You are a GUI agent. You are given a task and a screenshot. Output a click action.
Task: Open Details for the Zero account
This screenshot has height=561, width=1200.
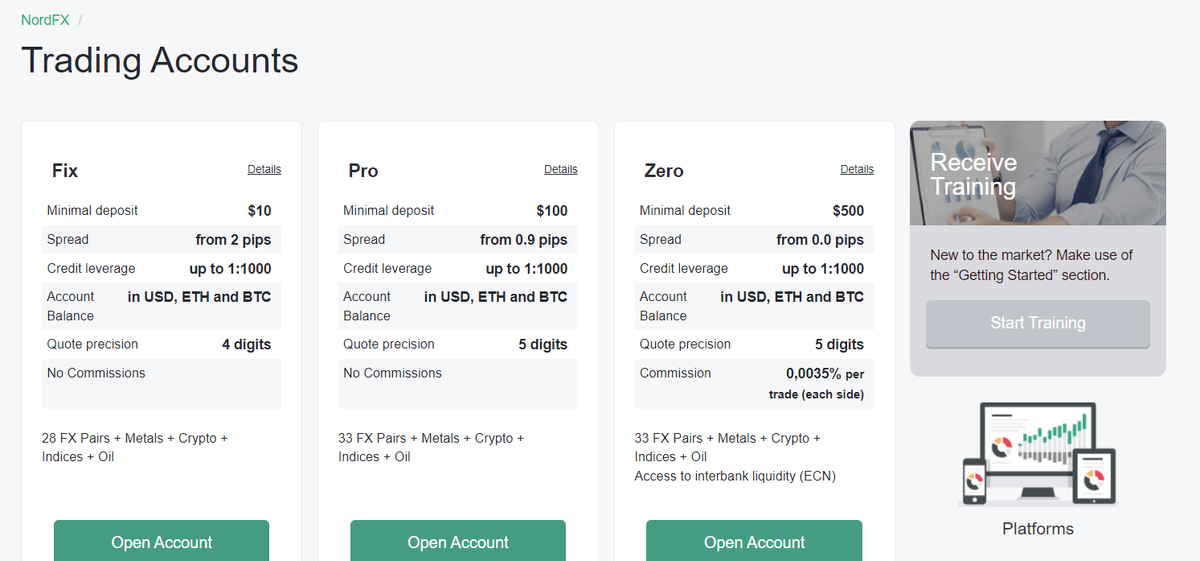(857, 169)
